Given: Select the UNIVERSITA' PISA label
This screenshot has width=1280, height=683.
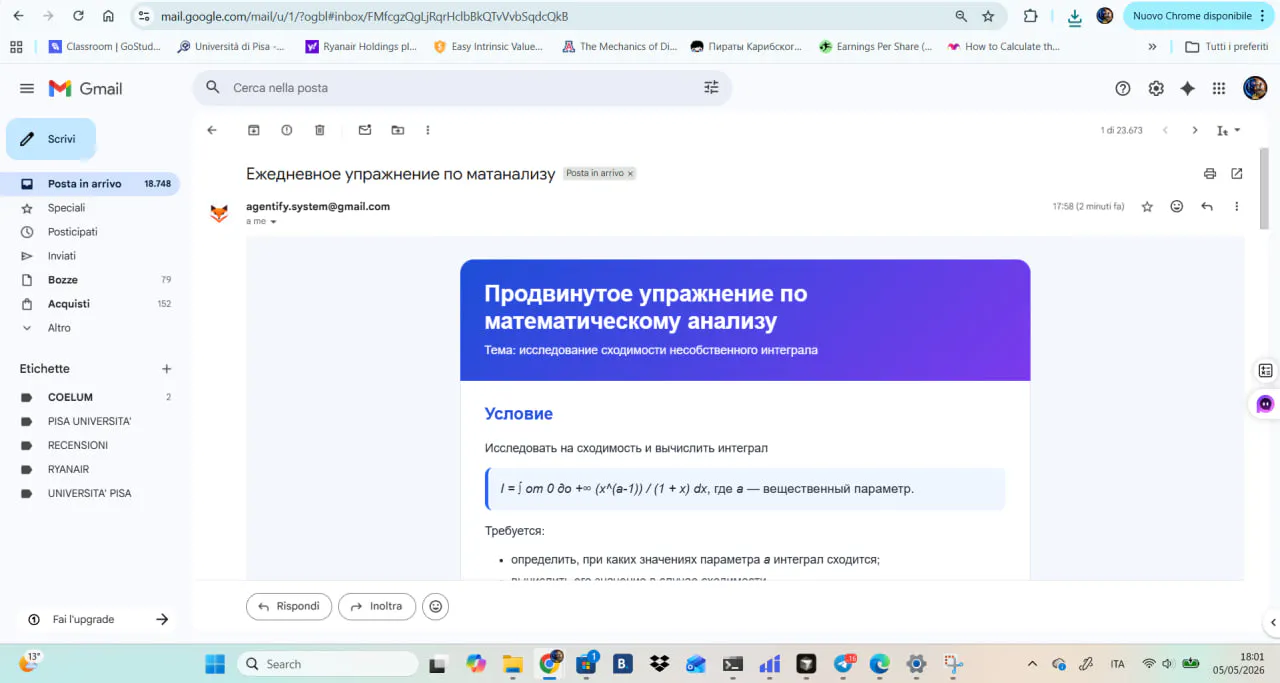Looking at the screenshot, I should (x=90, y=493).
